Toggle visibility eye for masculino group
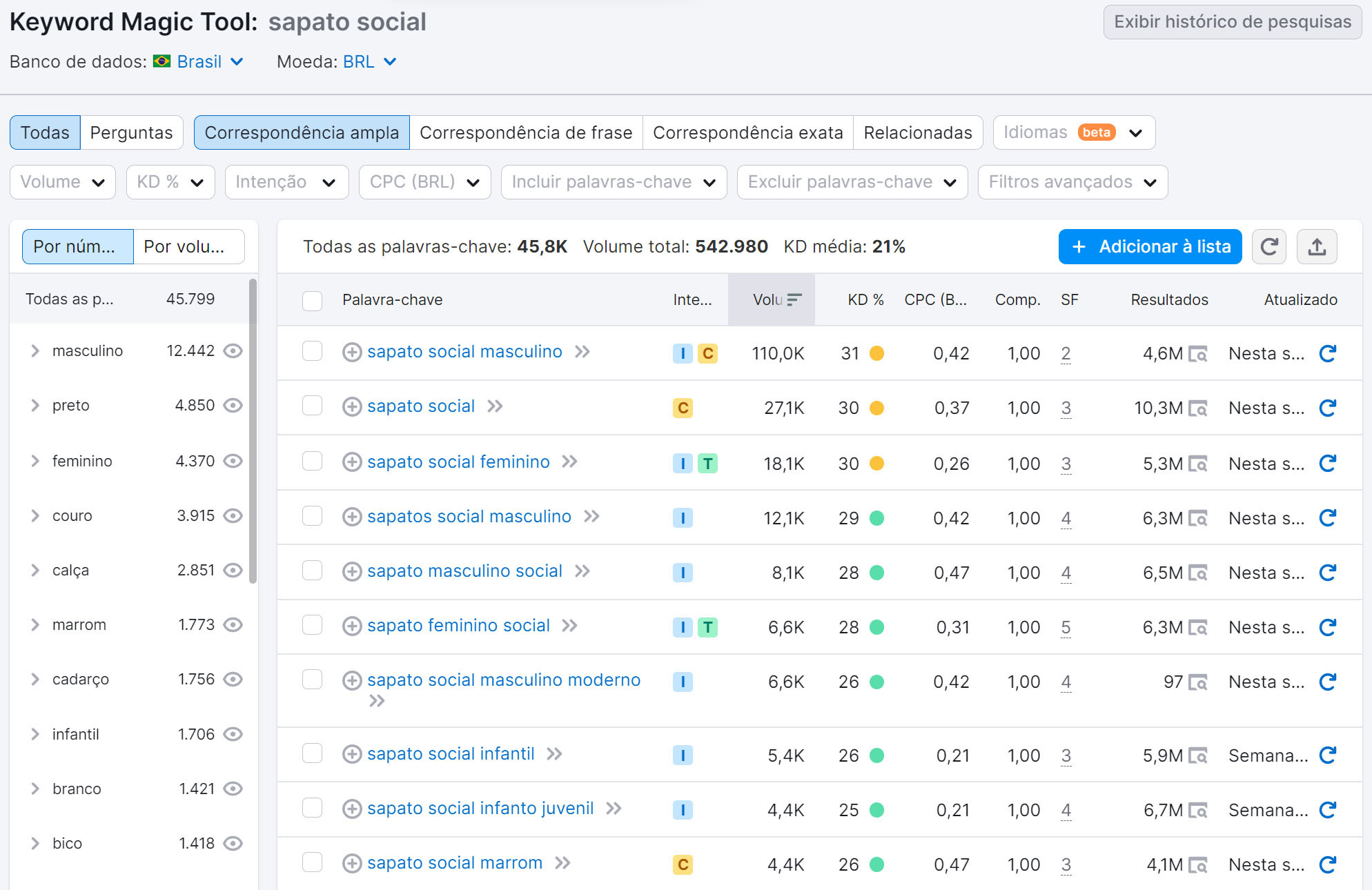The image size is (1372, 890). [233, 350]
